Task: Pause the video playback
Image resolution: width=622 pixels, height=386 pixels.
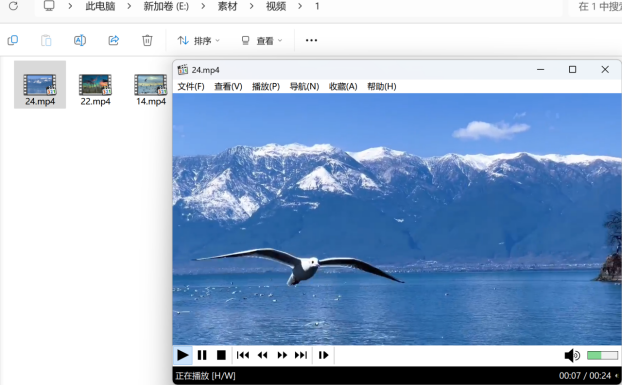Action: (202, 355)
